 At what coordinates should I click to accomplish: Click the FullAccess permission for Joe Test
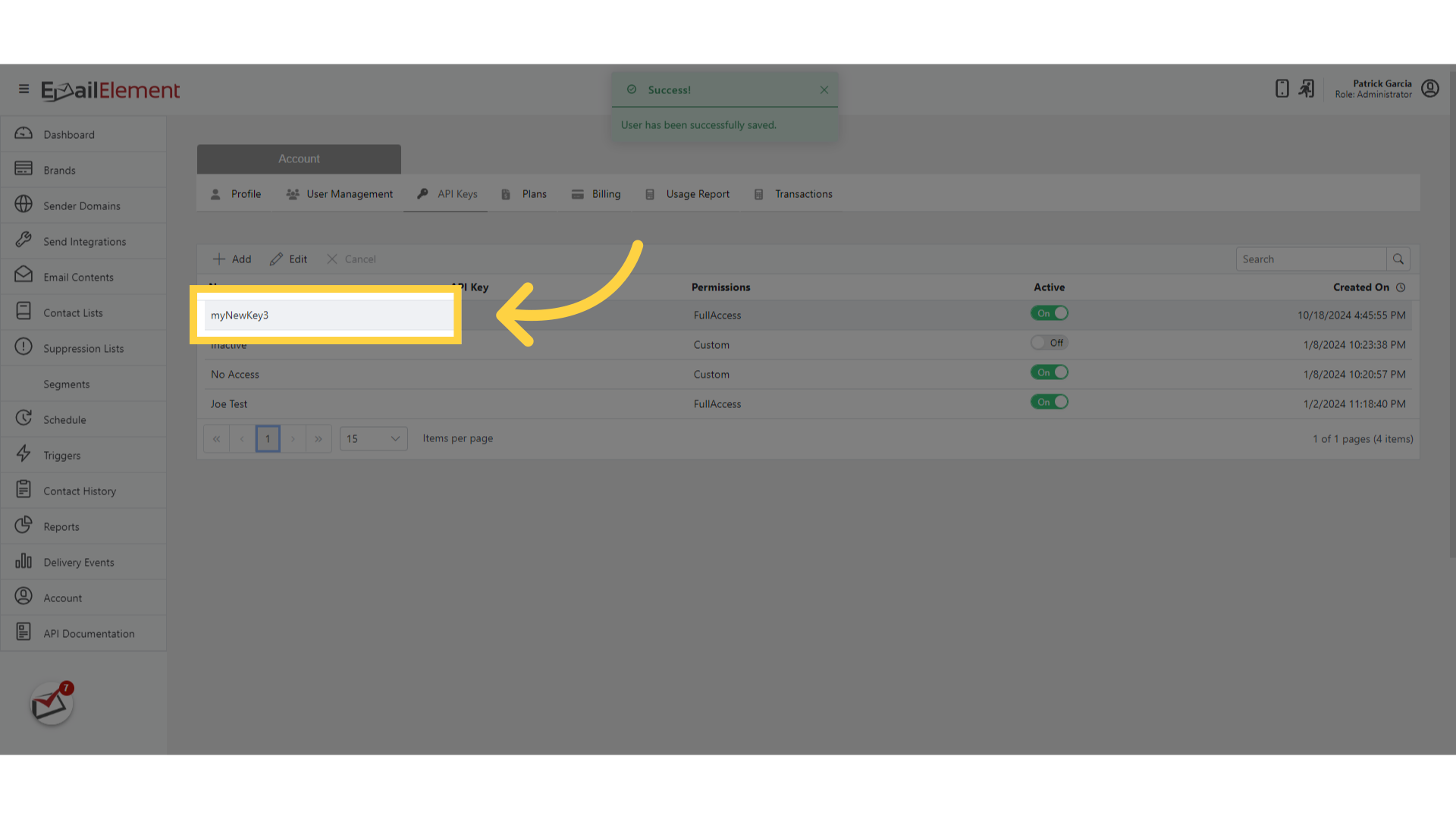[717, 404]
